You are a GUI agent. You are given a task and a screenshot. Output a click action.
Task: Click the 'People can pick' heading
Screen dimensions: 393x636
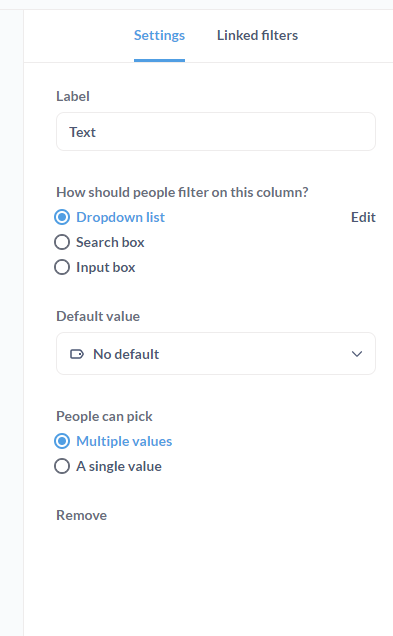pos(104,417)
